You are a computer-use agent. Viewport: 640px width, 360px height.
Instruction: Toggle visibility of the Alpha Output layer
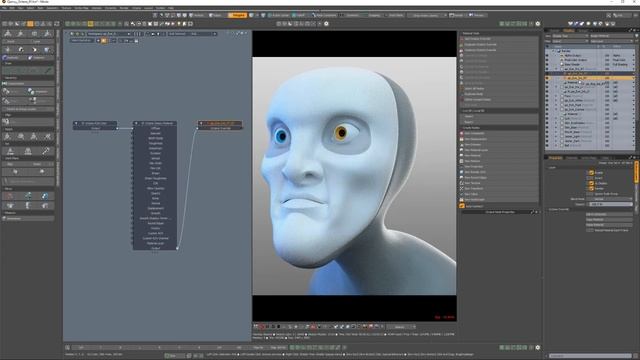[547, 56]
